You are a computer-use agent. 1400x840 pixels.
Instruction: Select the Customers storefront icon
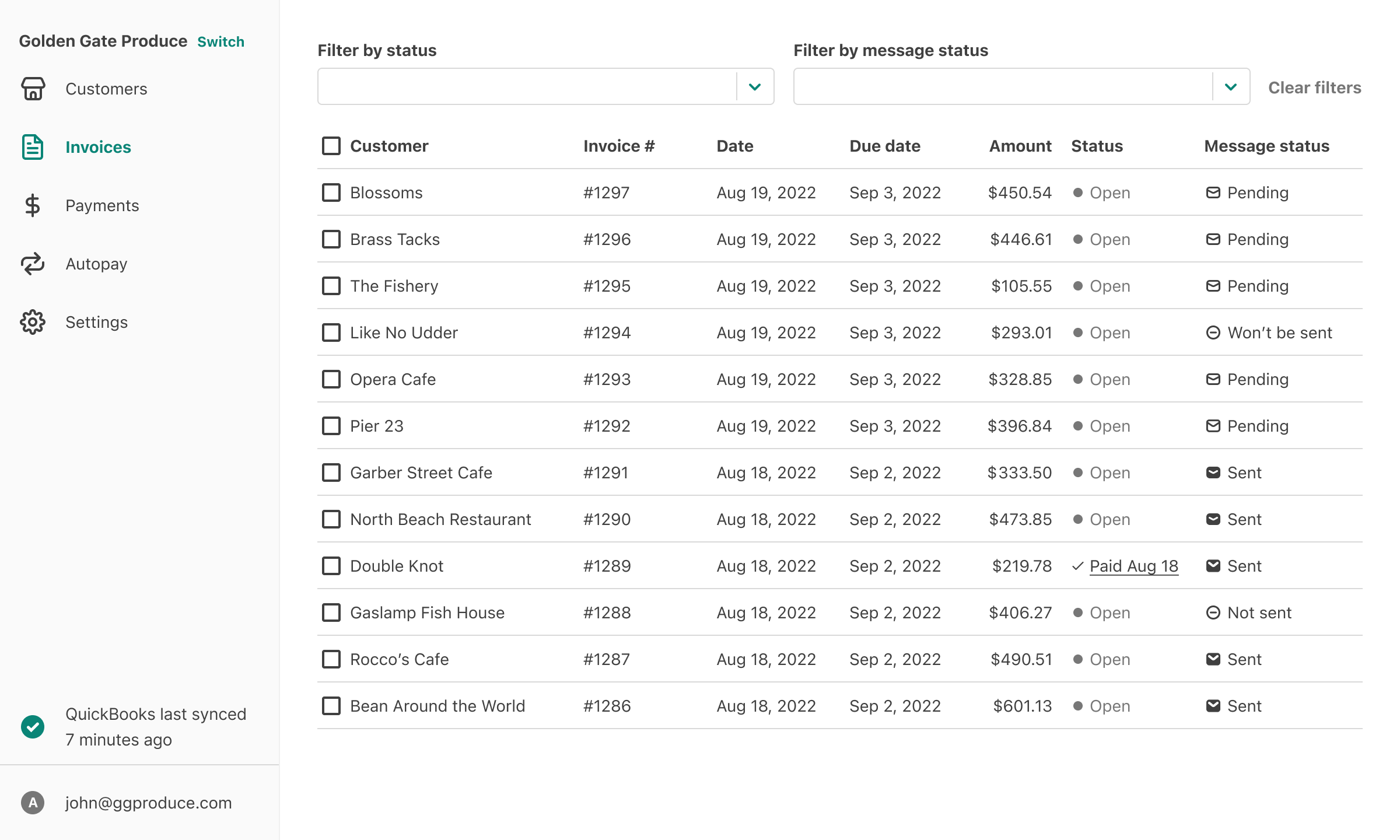click(x=33, y=89)
